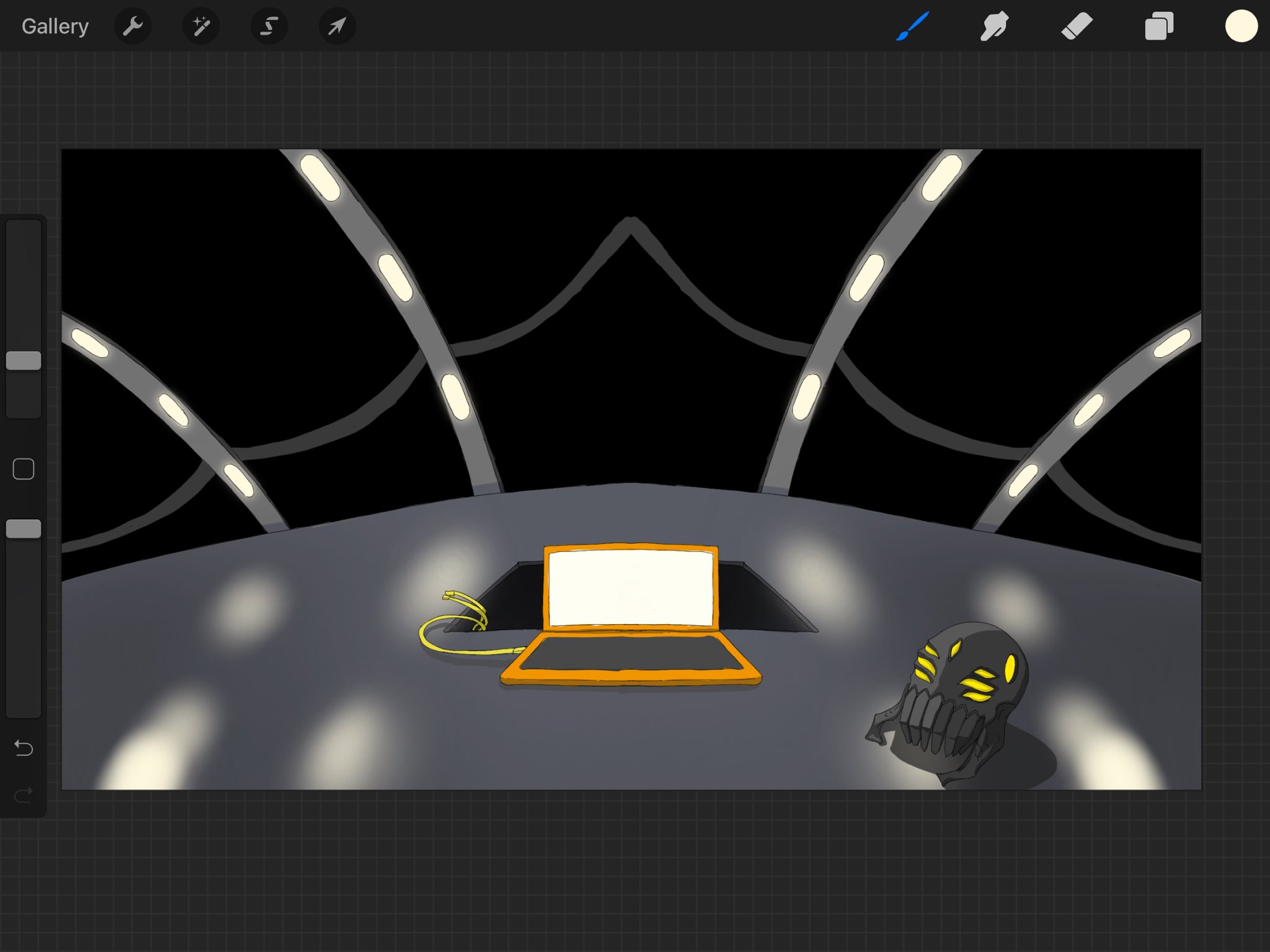Select the Smudge finger tool
The image size is (1270, 952).
[x=994, y=27]
